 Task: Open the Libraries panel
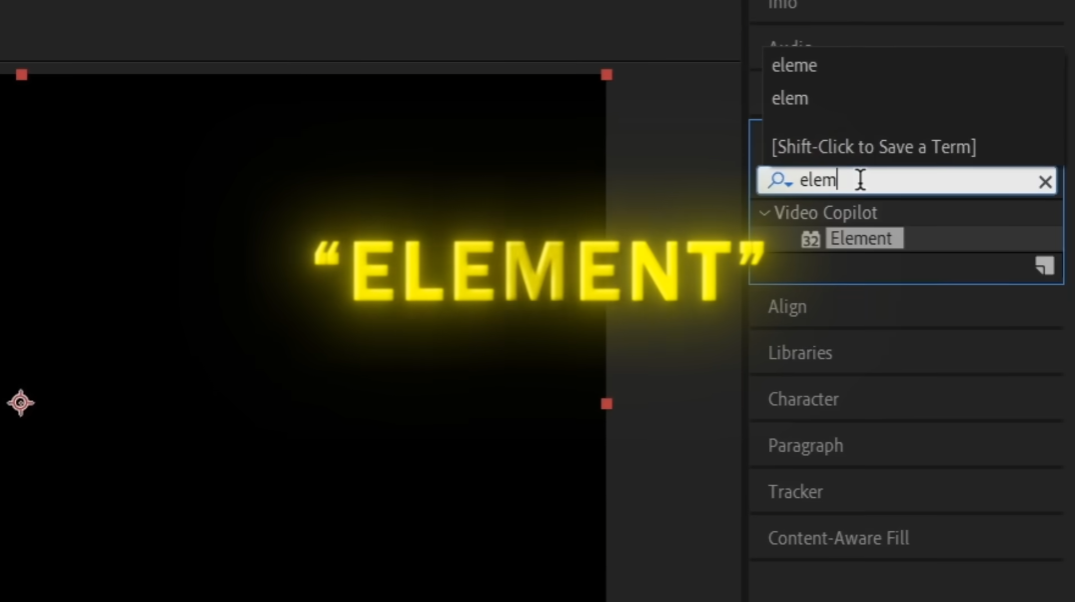point(800,352)
